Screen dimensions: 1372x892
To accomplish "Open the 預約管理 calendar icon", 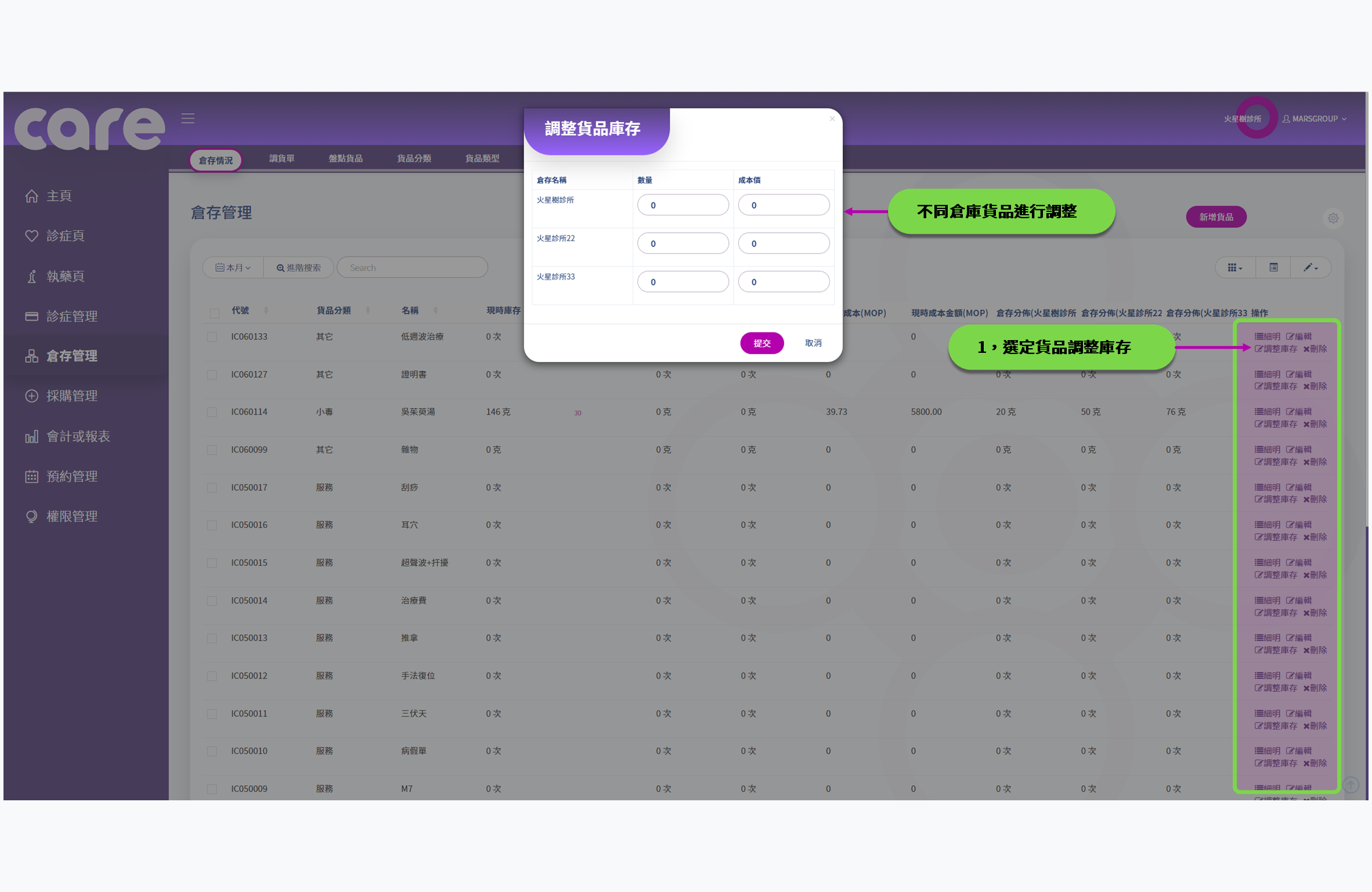I will (x=32, y=476).
